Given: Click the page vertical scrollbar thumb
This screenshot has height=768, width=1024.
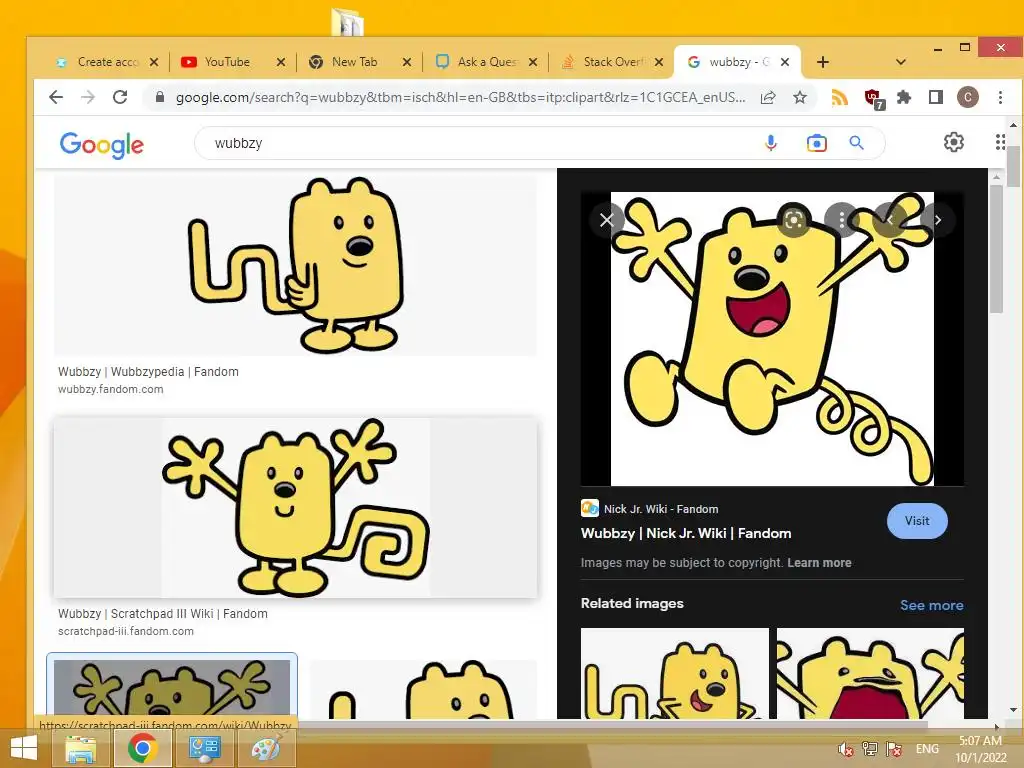Looking at the screenshot, I should [1013, 166].
